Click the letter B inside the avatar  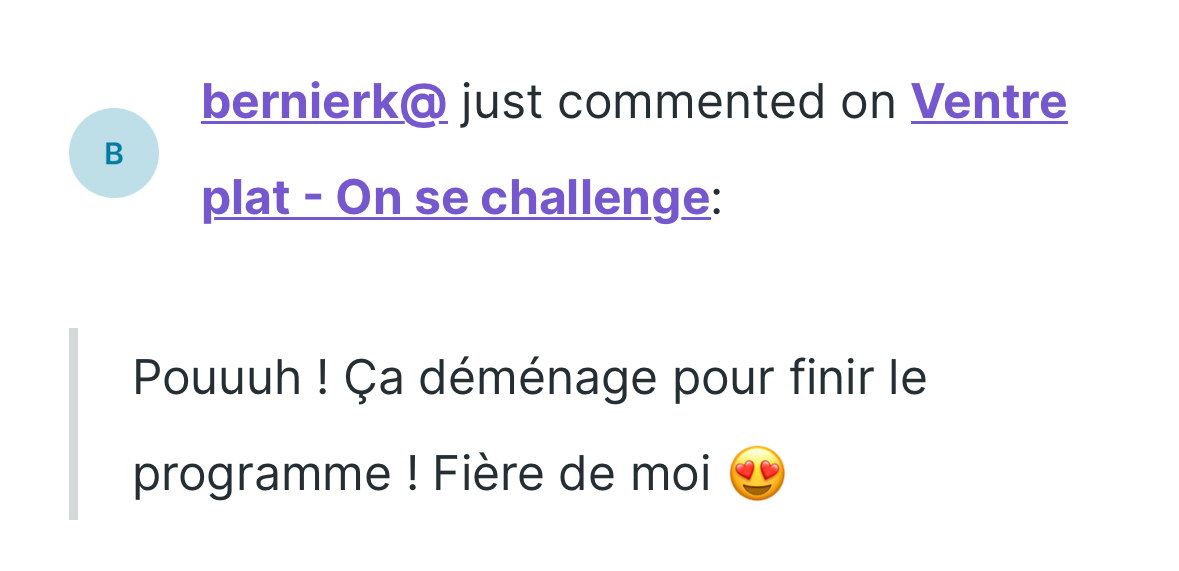[x=114, y=153]
